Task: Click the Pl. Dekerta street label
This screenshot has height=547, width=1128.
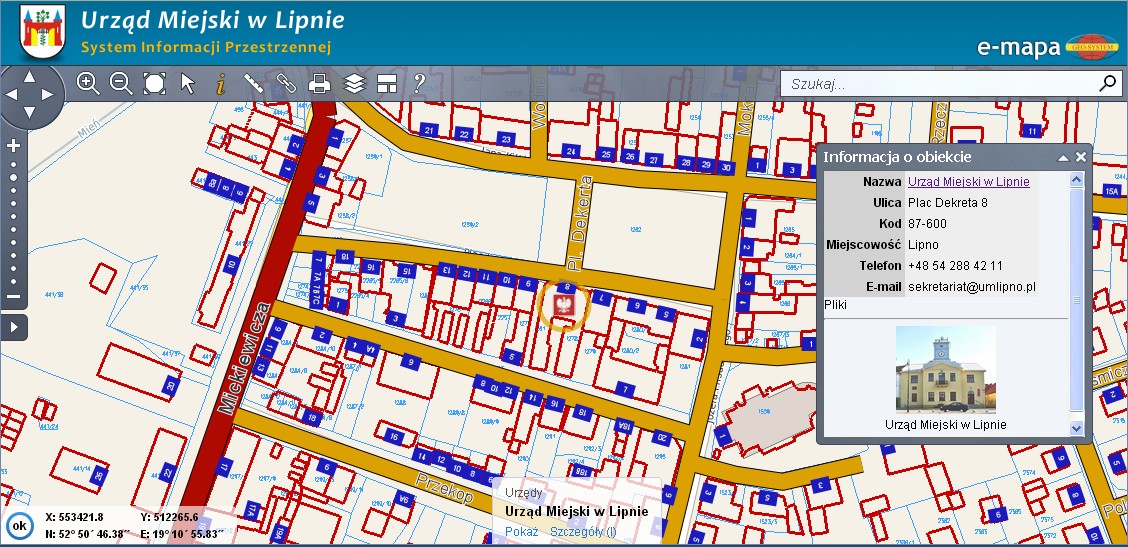Action: pyautogui.click(x=578, y=225)
